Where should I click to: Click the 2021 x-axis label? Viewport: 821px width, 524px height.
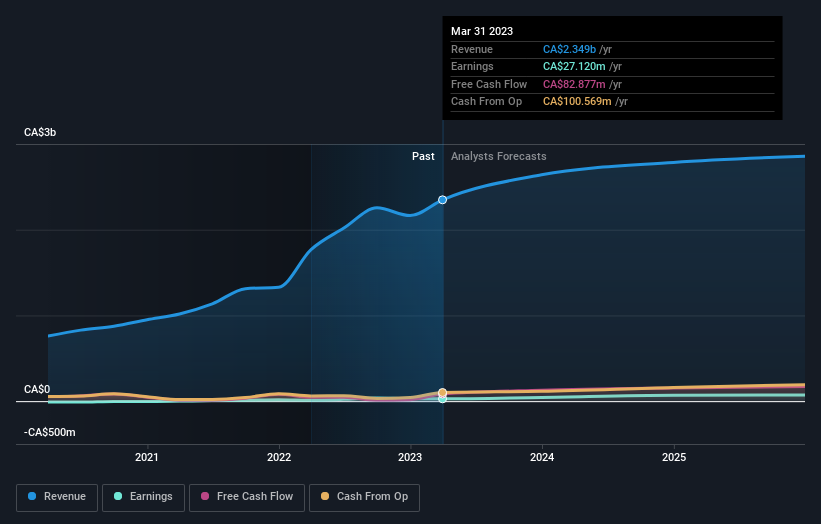click(147, 457)
